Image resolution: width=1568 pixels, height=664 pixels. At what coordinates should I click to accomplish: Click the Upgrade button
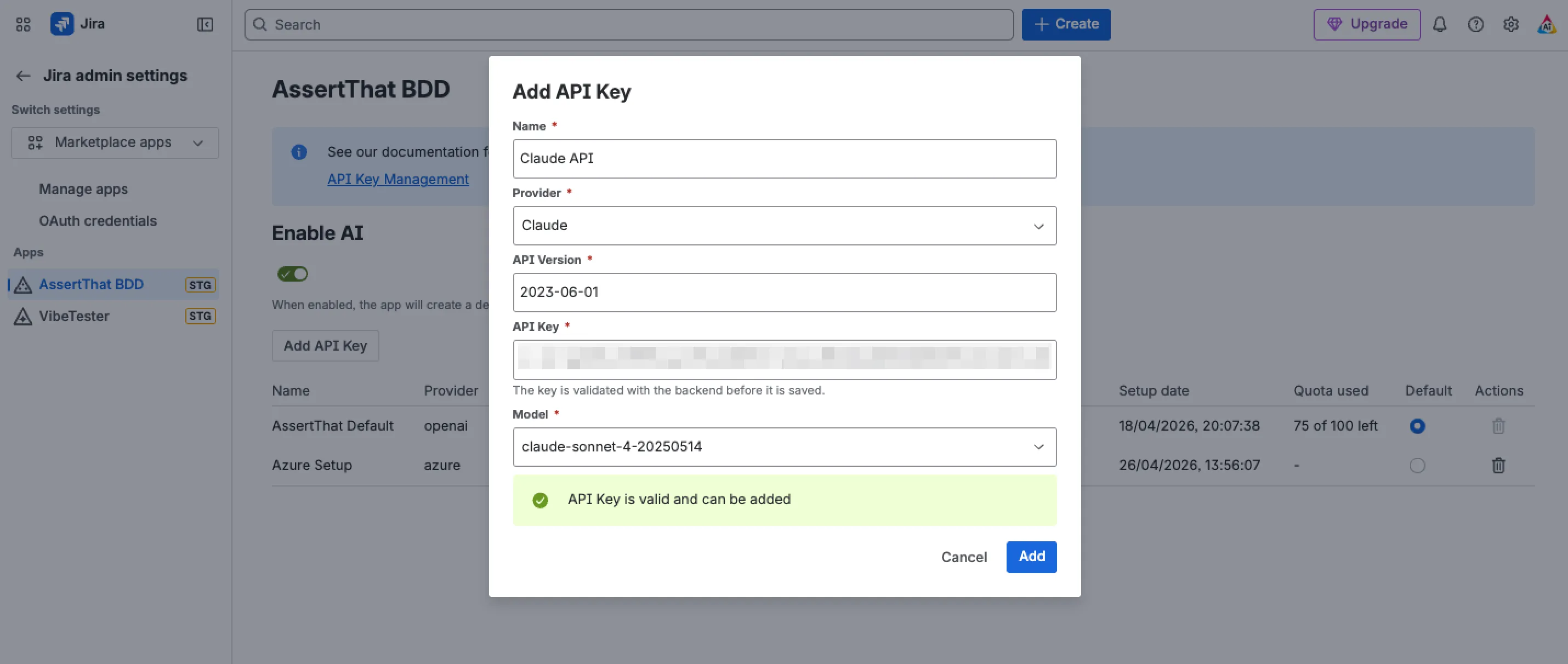click(1367, 24)
